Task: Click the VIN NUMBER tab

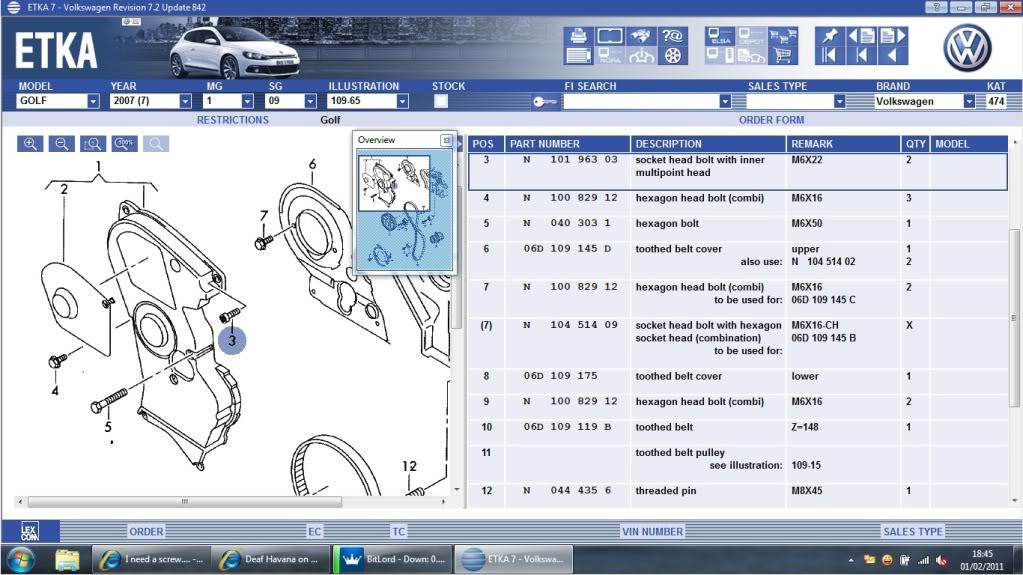Action: pyautogui.click(x=652, y=531)
